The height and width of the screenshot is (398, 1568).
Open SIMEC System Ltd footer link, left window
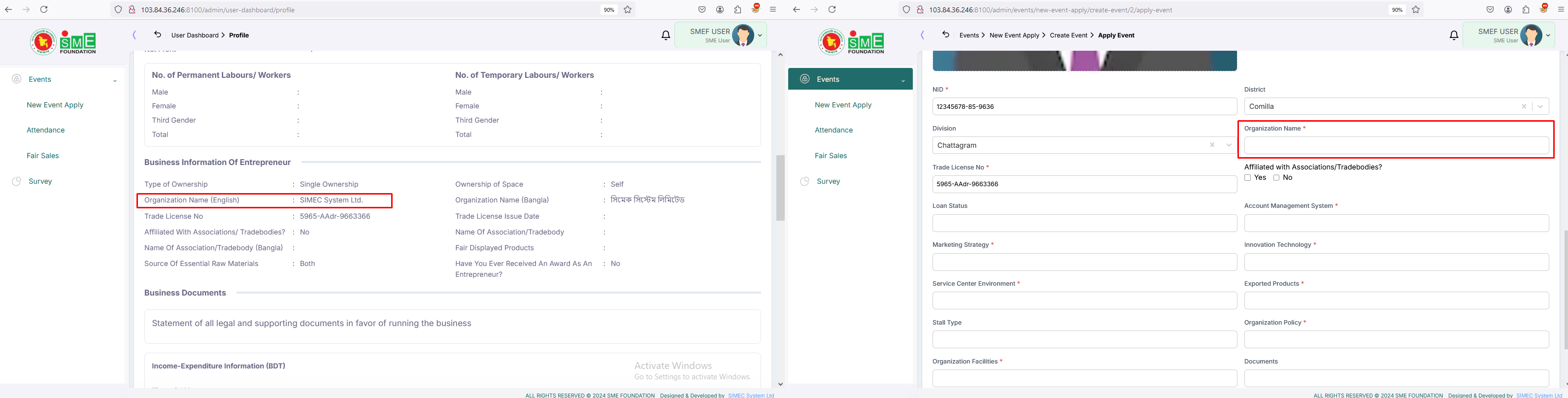(x=751, y=395)
